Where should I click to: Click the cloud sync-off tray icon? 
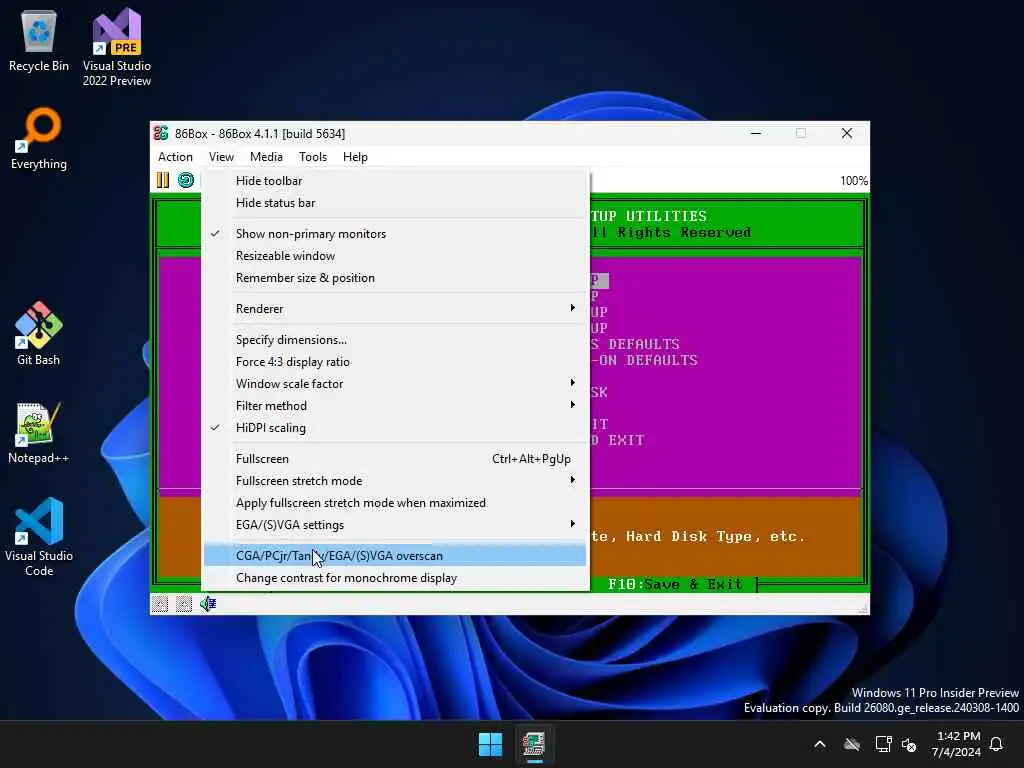(852, 744)
